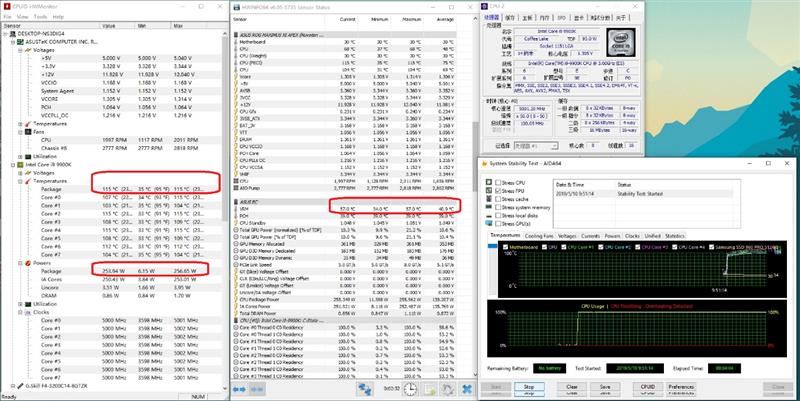Enable Stress GPU(s) checkbox
800x401 pixels.
point(498,223)
